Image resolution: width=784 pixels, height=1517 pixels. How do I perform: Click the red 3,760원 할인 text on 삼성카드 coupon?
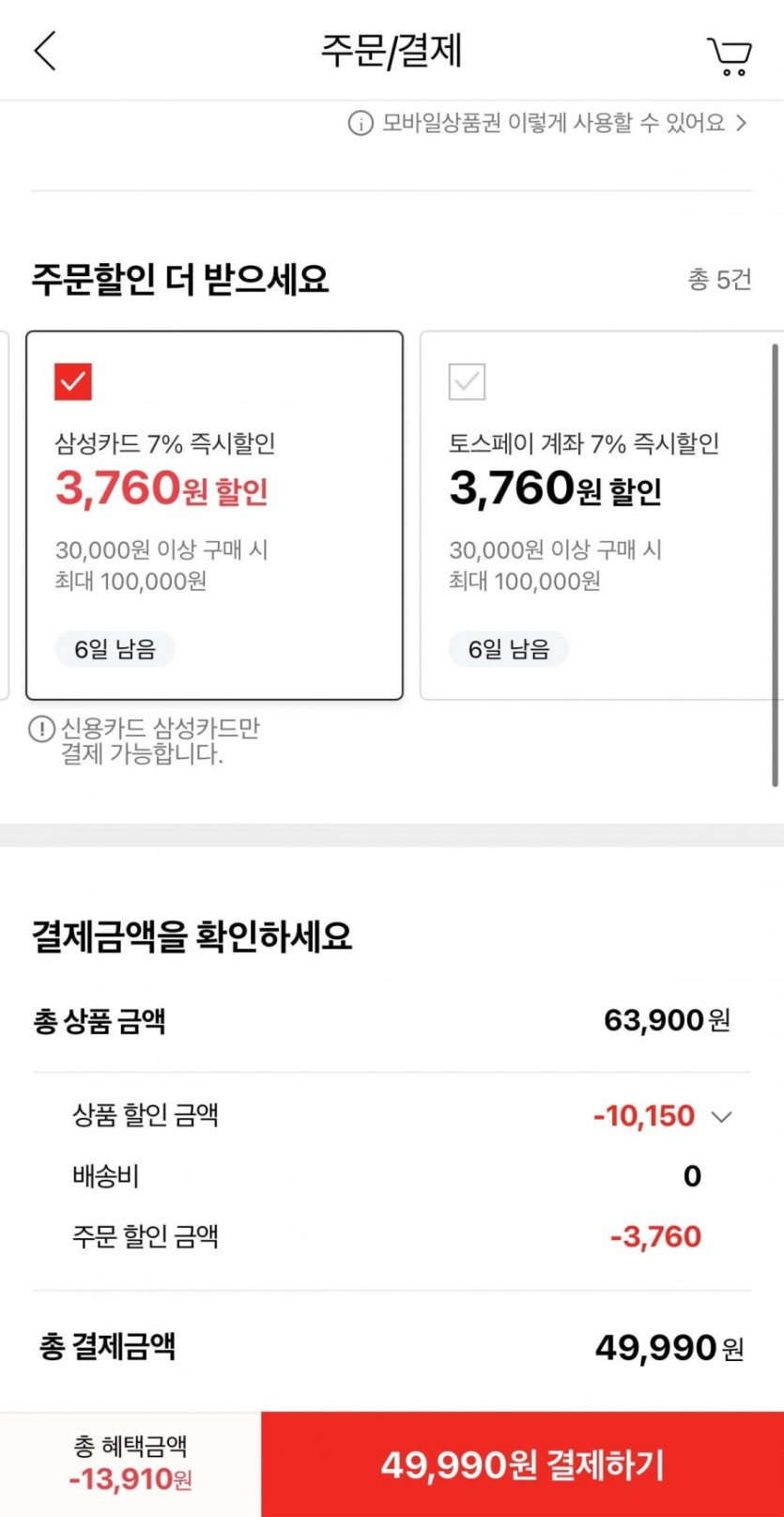pyautogui.click(x=161, y=489)
